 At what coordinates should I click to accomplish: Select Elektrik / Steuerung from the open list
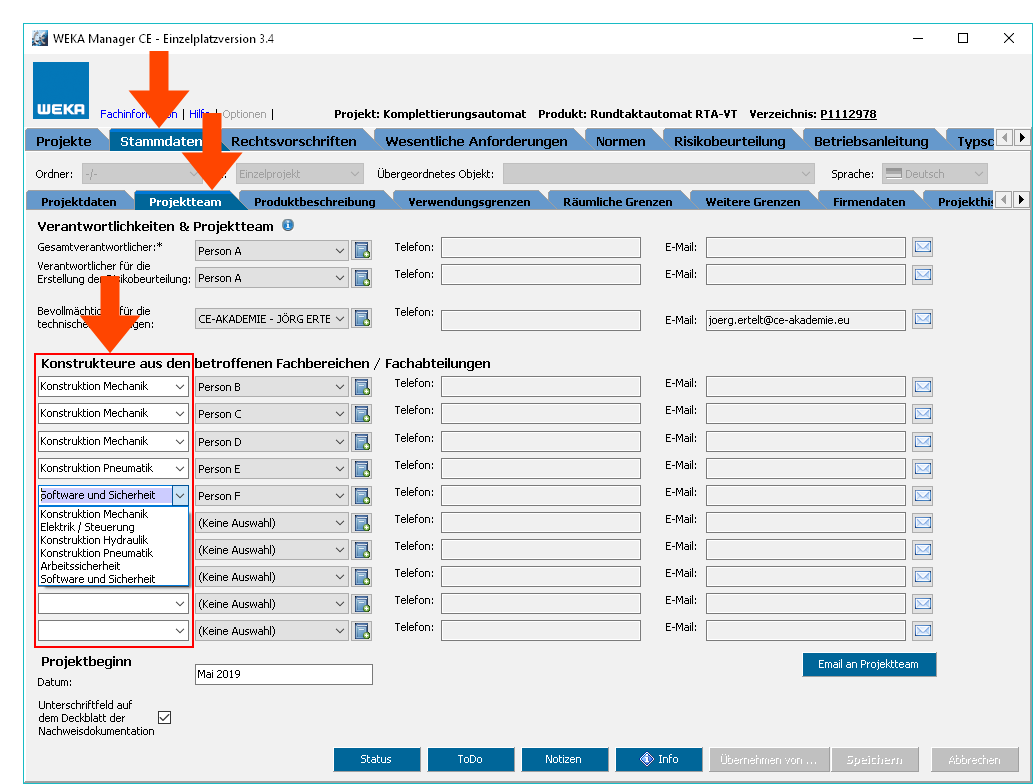87,527
